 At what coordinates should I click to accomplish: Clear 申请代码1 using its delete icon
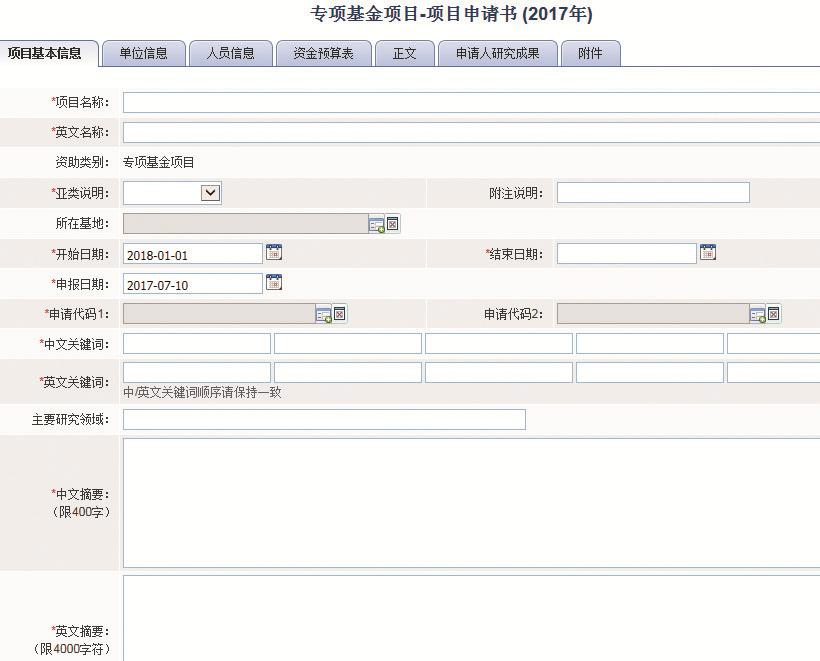pos(340,314)
